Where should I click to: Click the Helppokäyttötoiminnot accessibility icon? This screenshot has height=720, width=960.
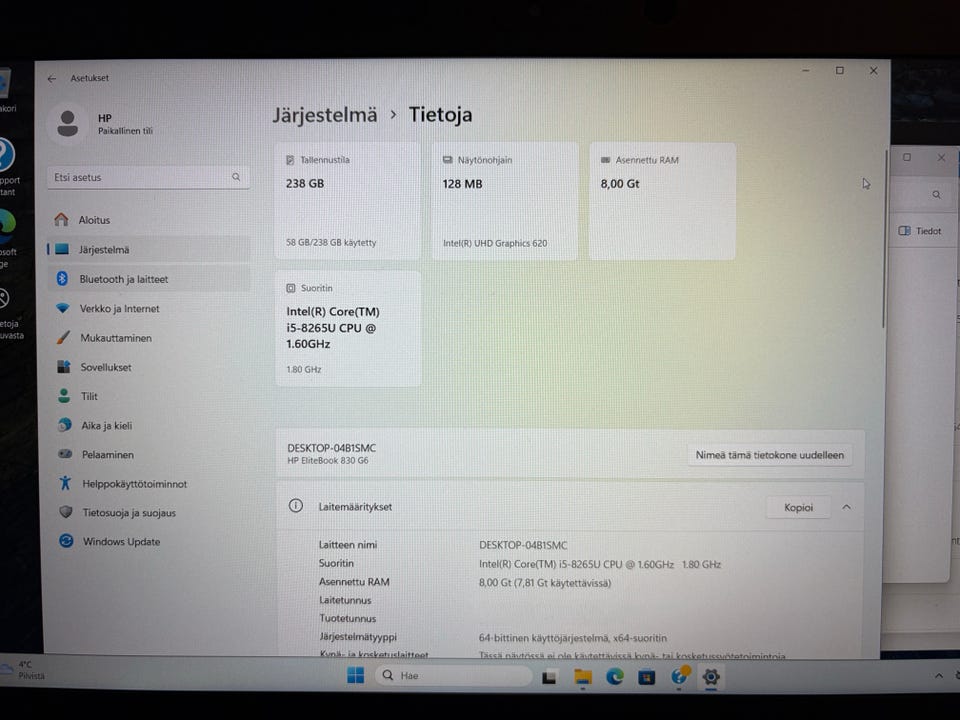65,483
